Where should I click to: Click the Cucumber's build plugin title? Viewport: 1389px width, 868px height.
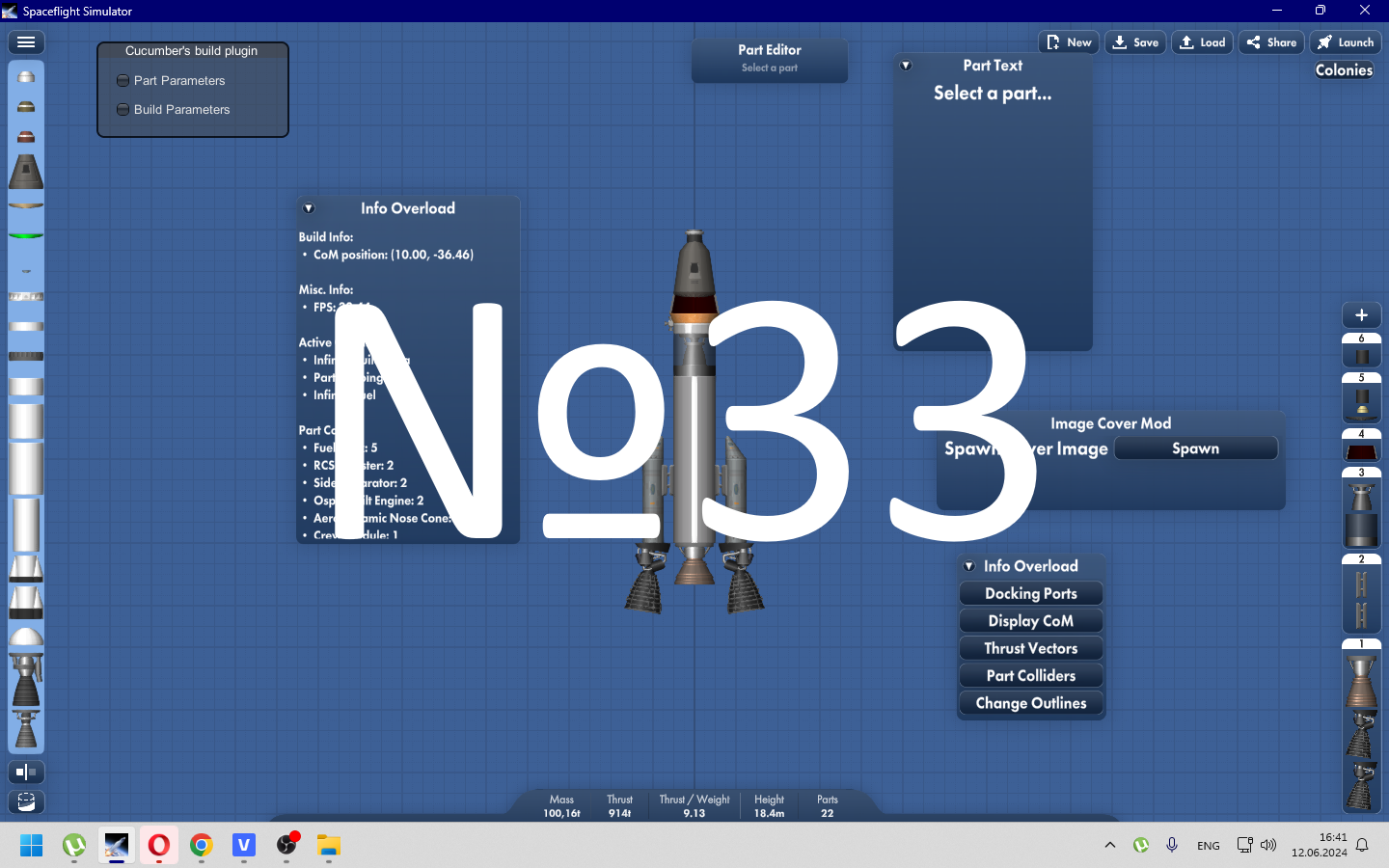(x=191, y=51)
